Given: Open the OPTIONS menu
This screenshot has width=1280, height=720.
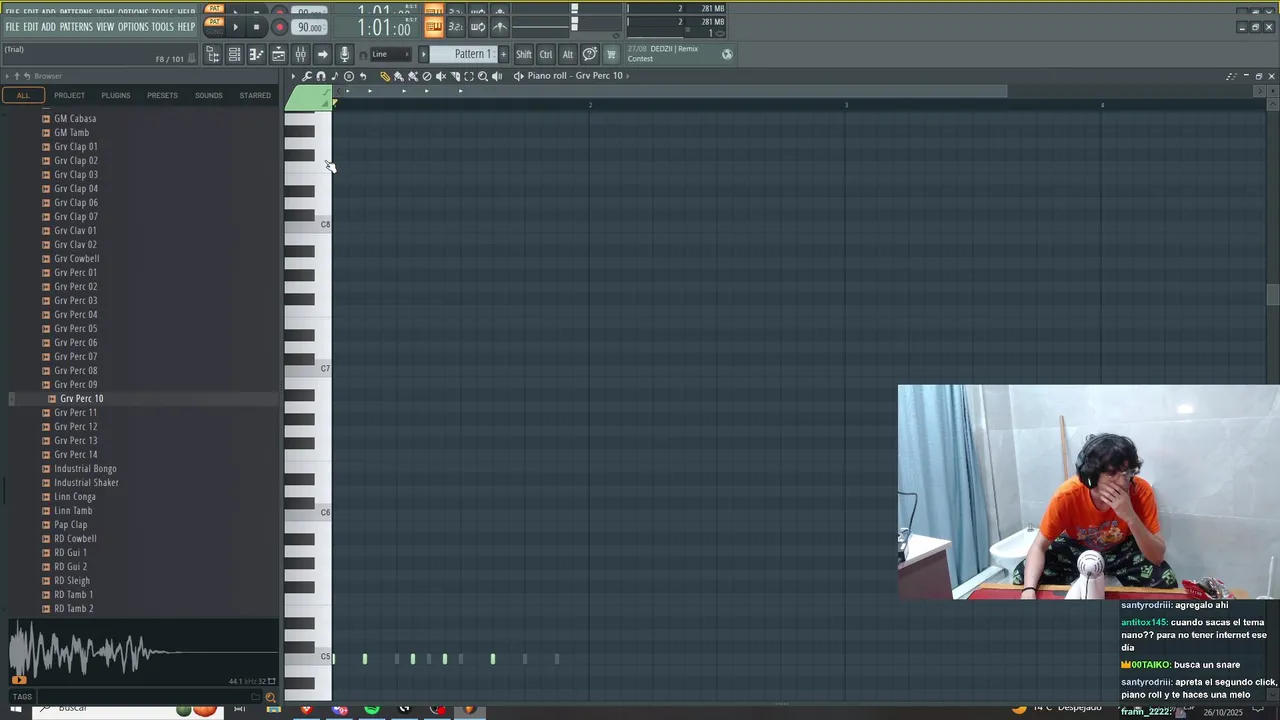Looking at the screenshot, I should (133, 27).
